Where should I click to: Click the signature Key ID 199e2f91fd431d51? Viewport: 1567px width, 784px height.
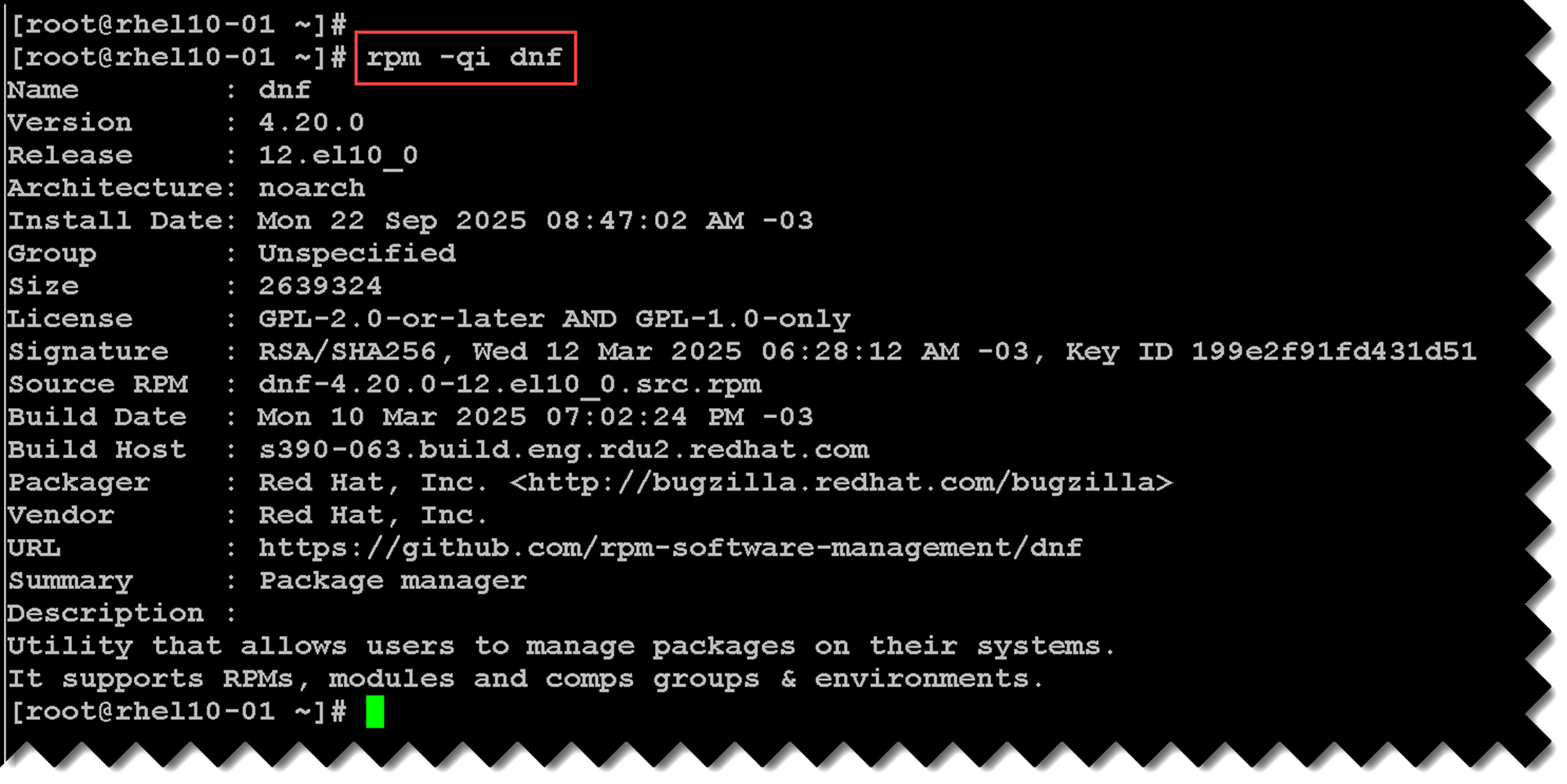point(1333,352)
